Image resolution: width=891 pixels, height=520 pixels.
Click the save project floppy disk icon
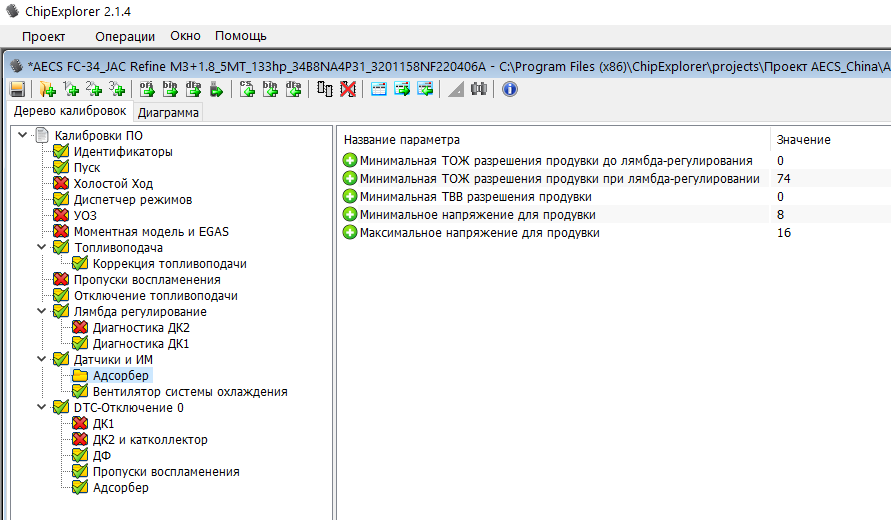(17, 89)
